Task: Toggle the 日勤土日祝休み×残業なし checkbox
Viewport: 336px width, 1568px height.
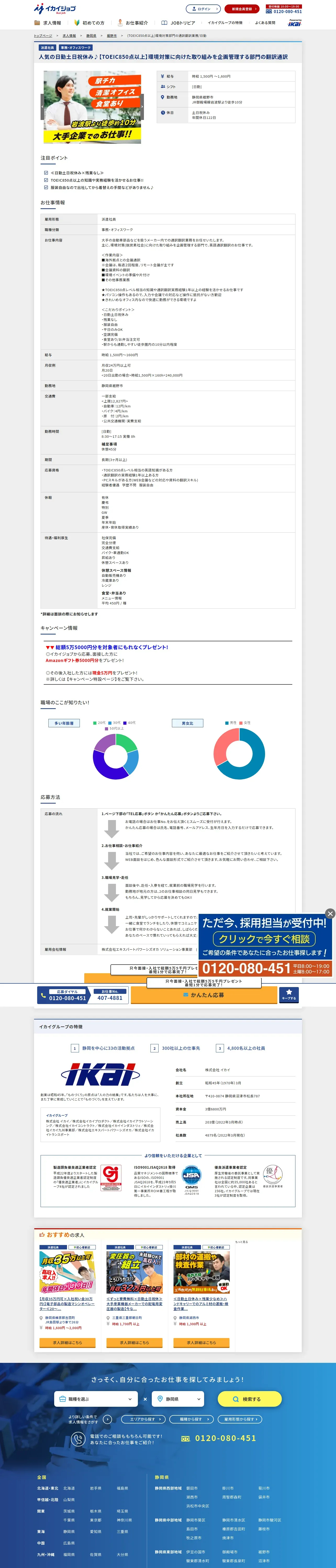Action: coord(46,173)
